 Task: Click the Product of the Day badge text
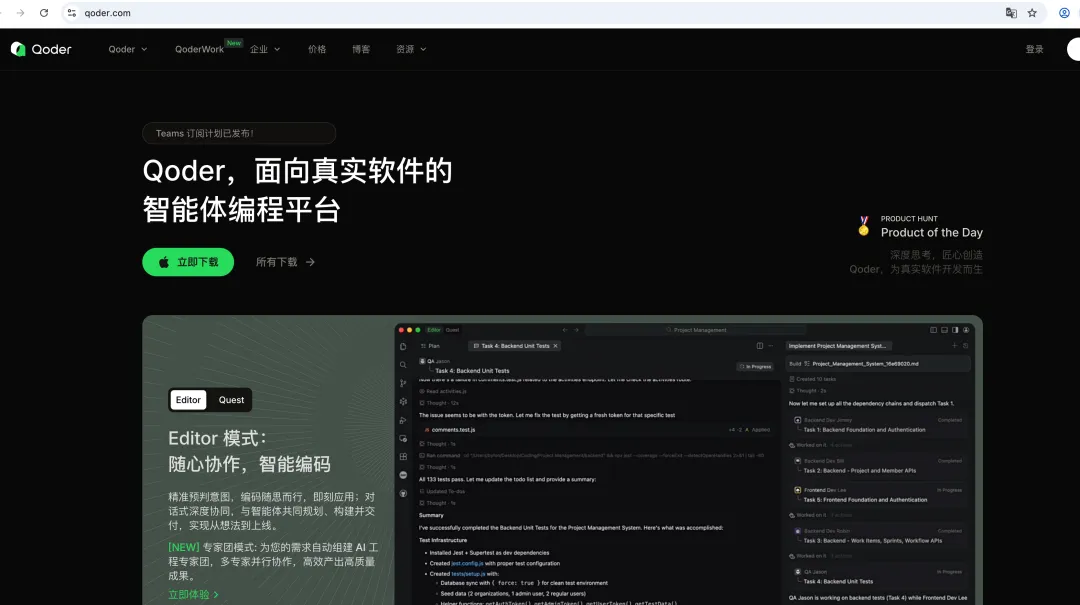coord(931,232)
